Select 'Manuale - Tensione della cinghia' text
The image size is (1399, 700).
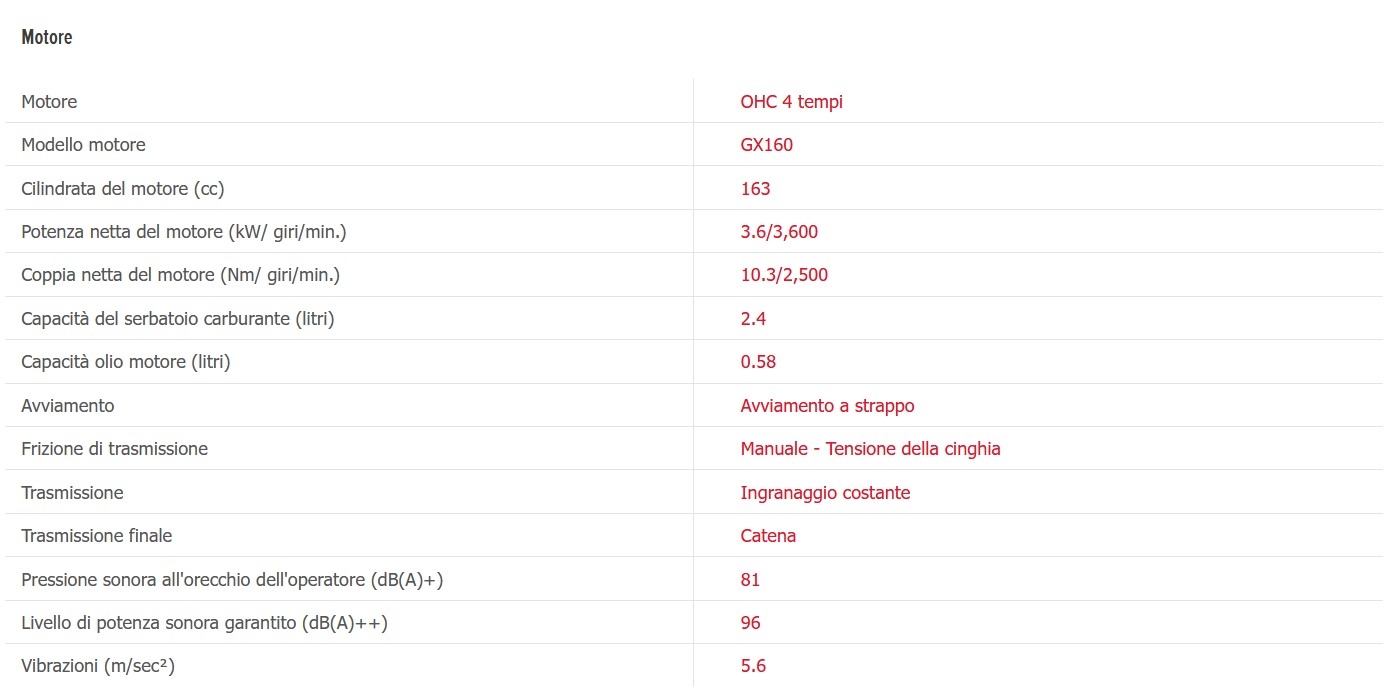click(x=870, y=449)
